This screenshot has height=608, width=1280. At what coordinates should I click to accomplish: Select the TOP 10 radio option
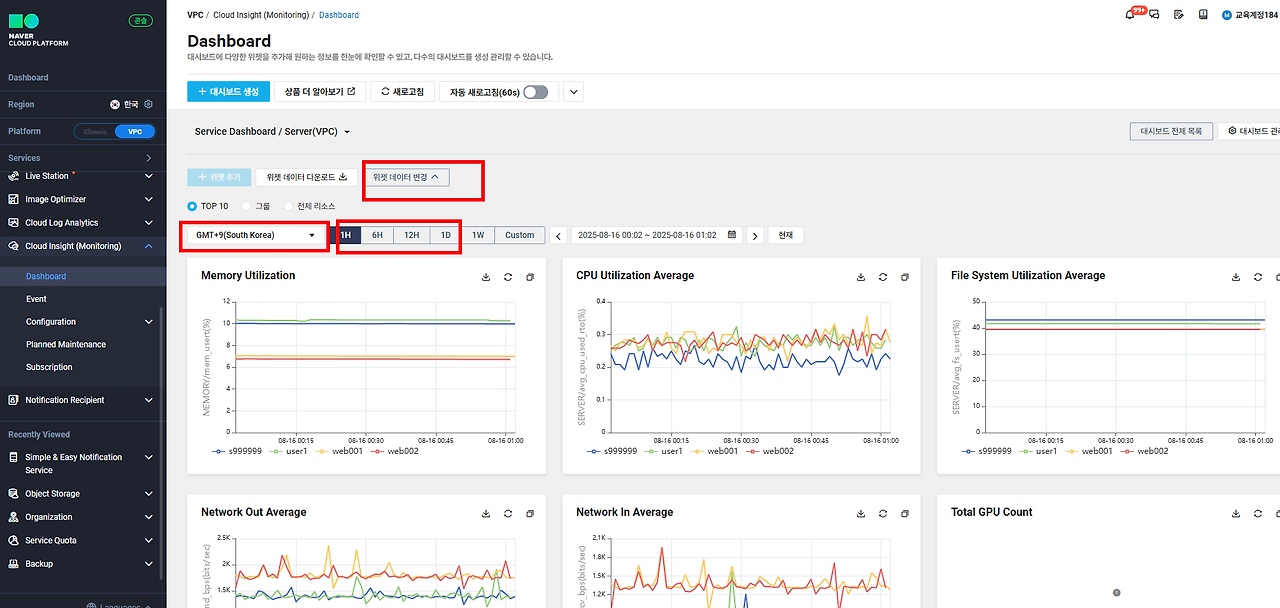(193, 206)
